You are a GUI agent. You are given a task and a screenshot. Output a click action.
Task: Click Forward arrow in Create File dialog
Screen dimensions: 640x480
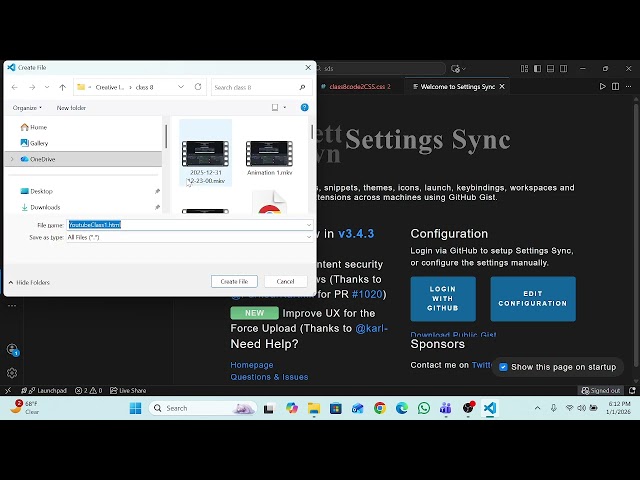32,87
